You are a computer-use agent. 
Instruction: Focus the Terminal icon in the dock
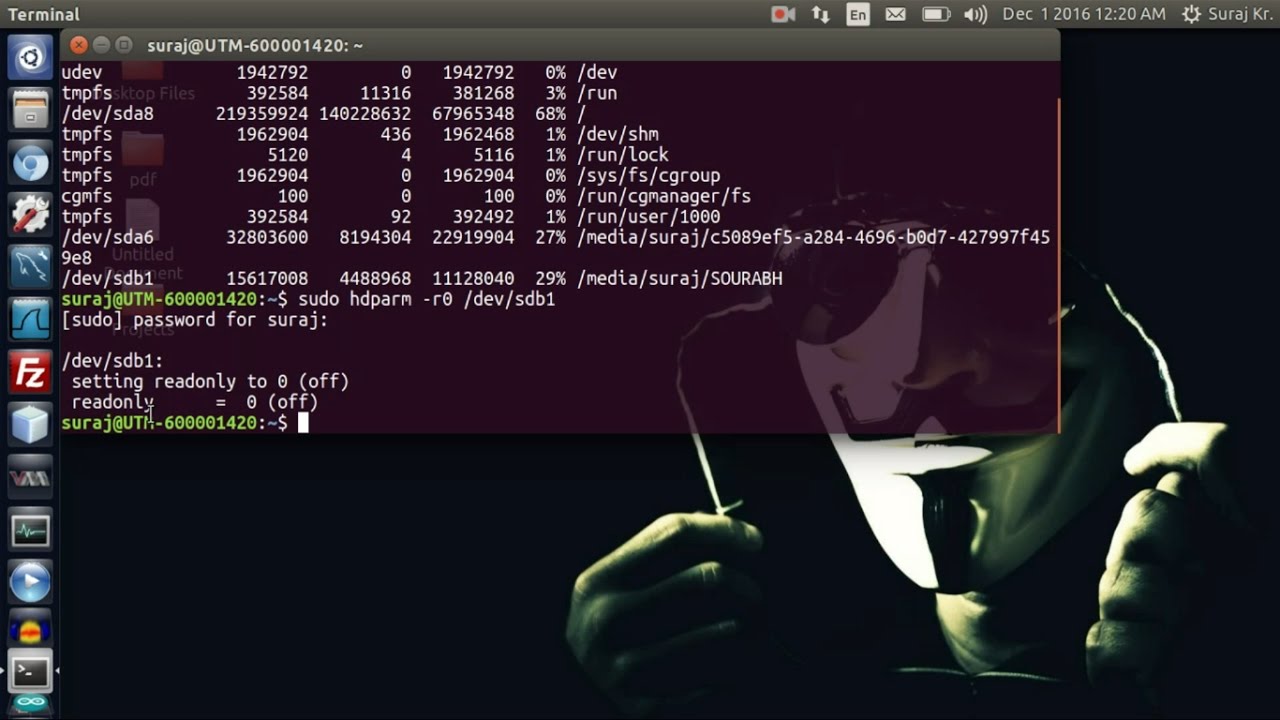click(x=30, y=671)
